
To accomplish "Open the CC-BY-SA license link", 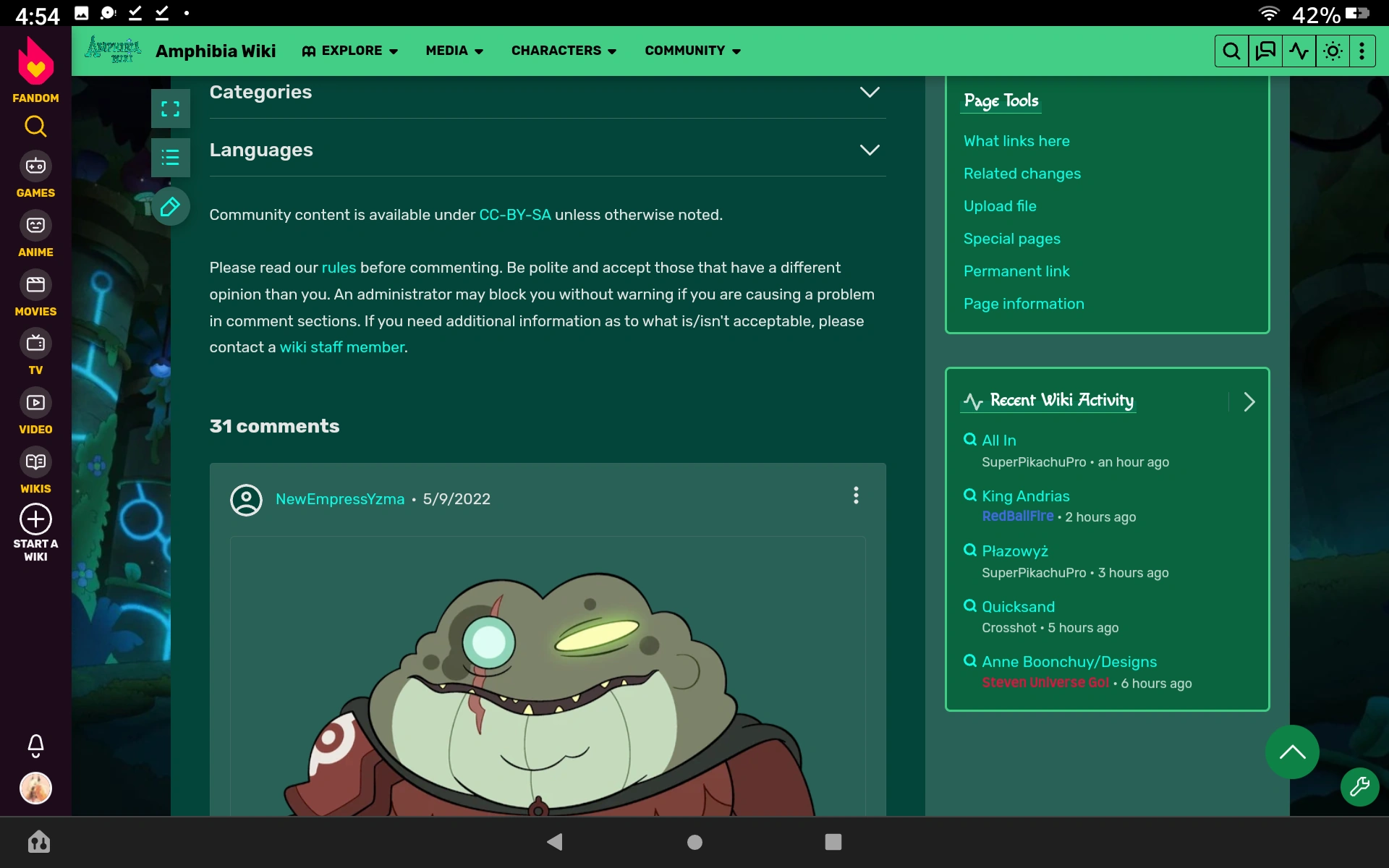I will [x=514, y=215].
